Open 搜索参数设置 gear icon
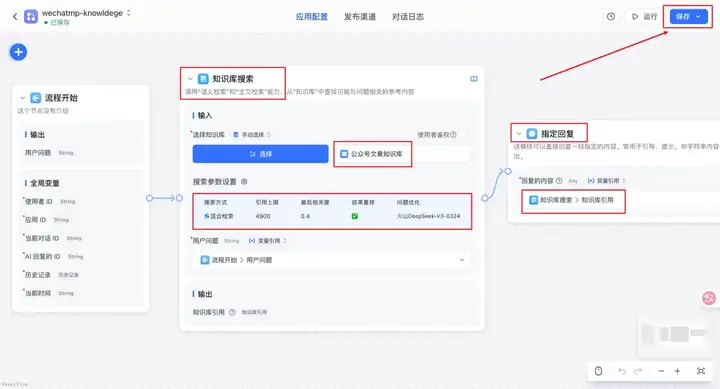 [244, 182]
